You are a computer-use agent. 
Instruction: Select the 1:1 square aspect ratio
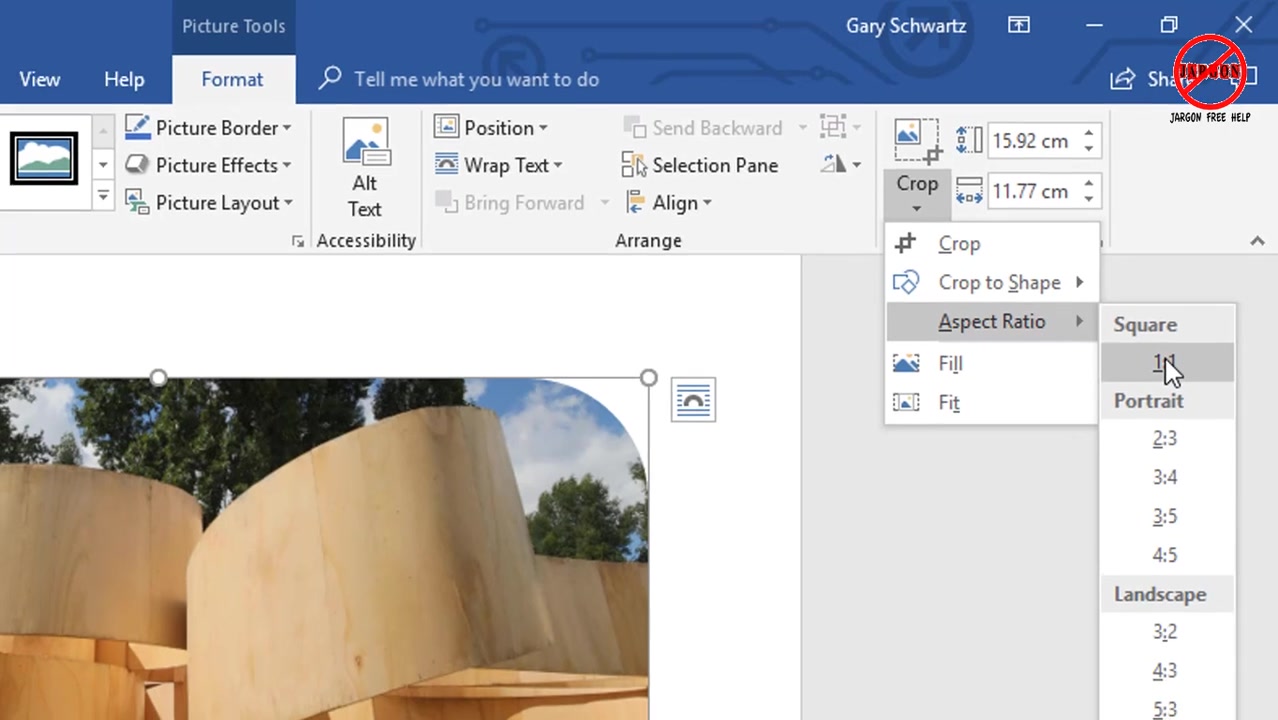point(1164,362)
